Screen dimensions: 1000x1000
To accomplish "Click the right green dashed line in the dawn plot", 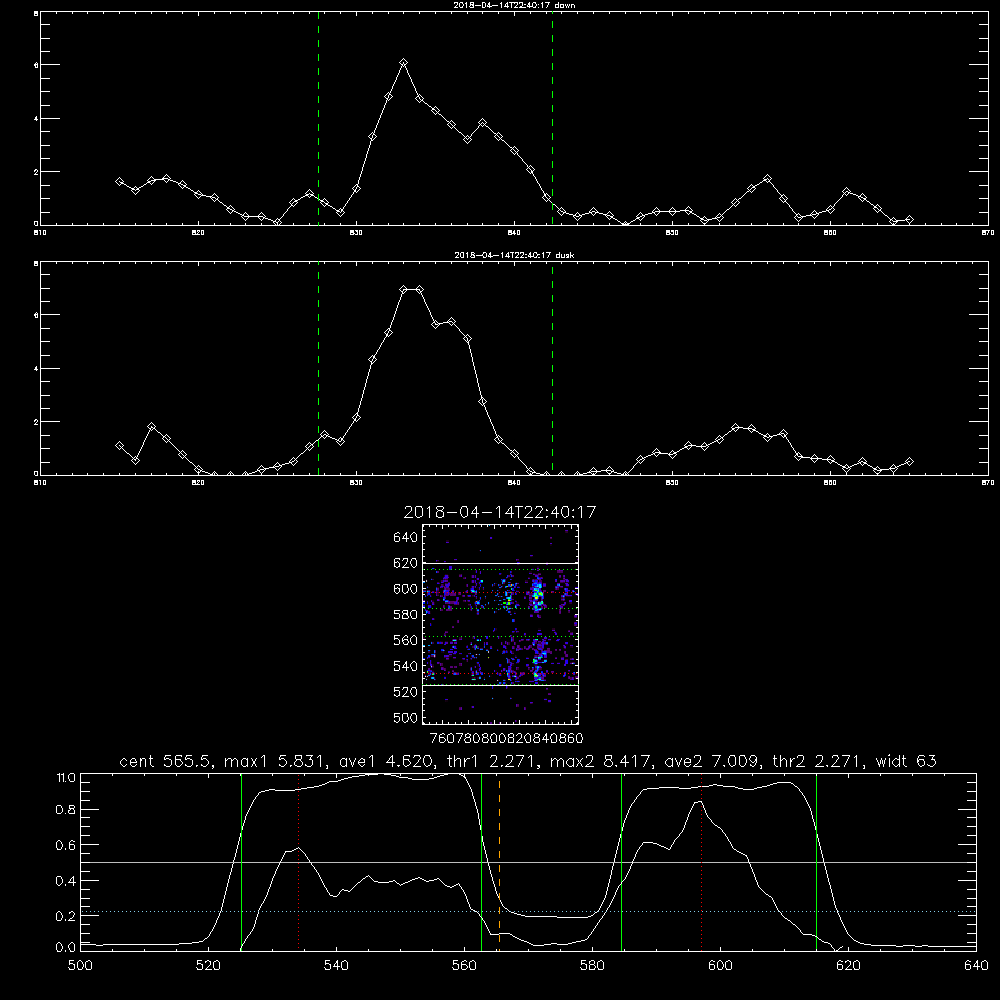I will point(552,119).
